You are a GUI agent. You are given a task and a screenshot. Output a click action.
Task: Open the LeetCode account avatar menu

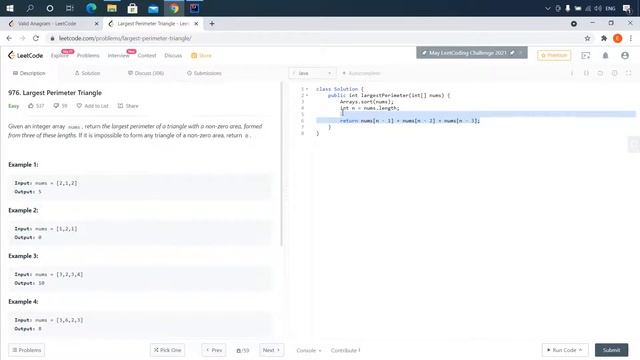[x=625, y=56]
